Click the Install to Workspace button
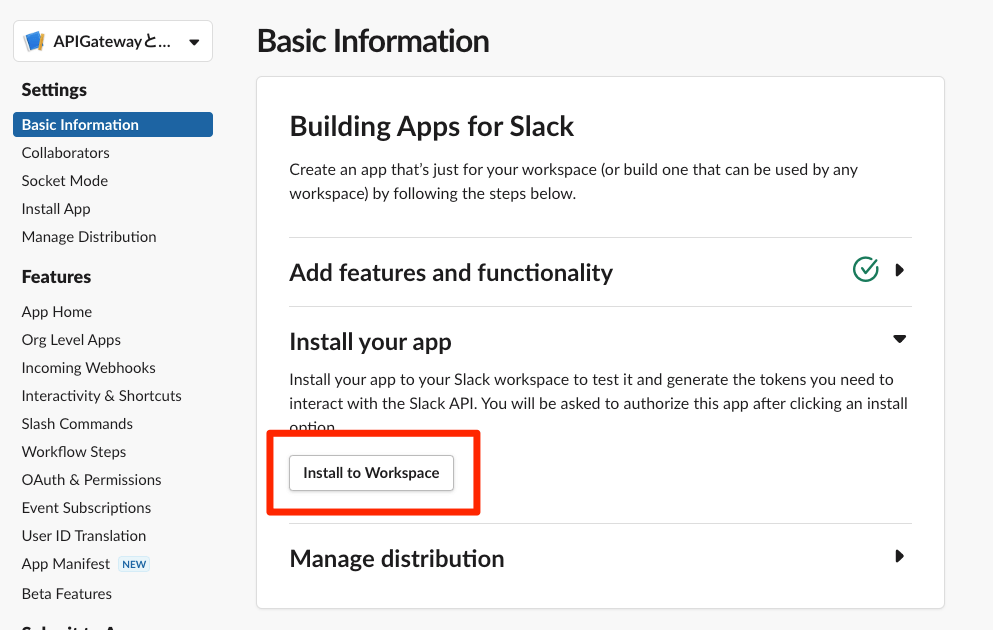Viewport: 993px width, 630px height. 371,473
